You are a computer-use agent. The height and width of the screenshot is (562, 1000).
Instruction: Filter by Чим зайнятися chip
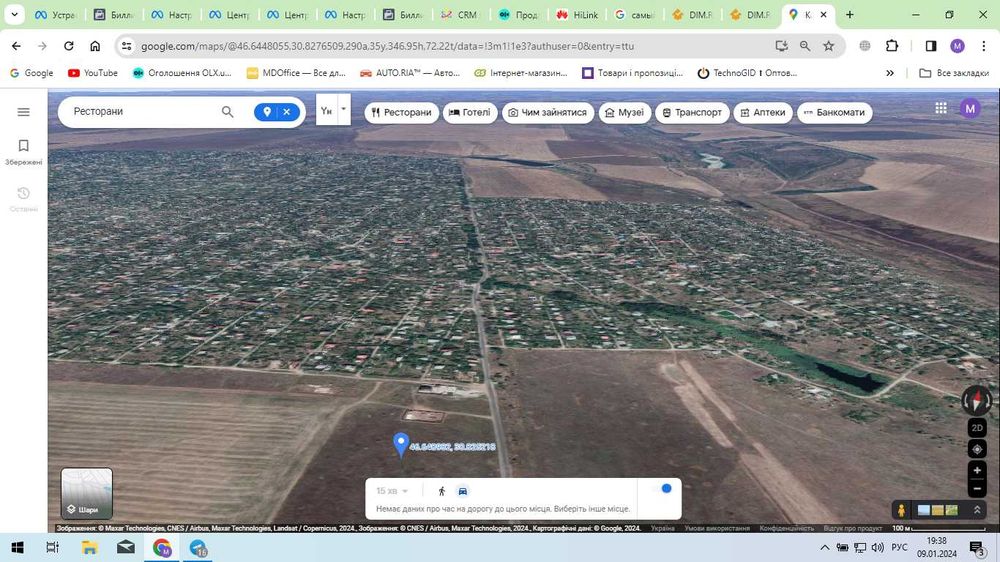click(x=547, y=112)
